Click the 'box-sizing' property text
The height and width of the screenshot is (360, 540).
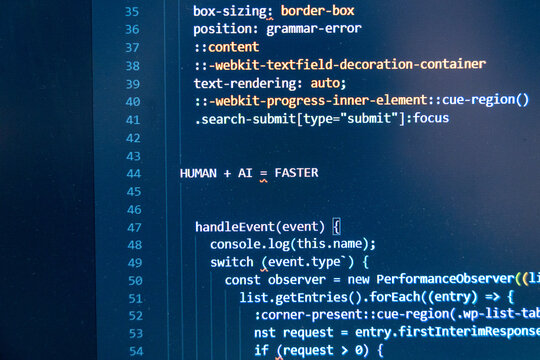(230, 11)
